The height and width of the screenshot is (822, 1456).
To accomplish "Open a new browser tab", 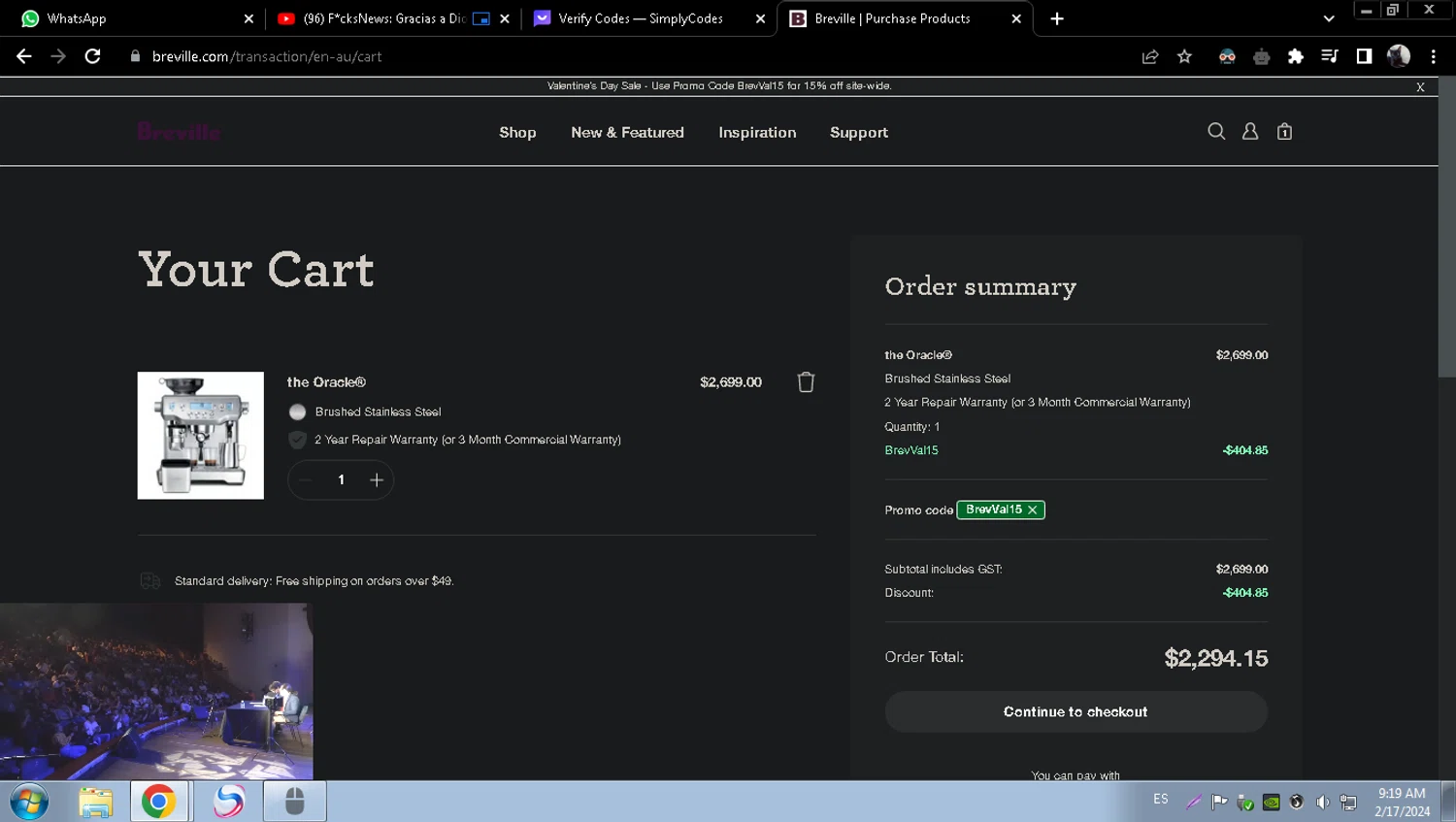I will pos(1057,18).
